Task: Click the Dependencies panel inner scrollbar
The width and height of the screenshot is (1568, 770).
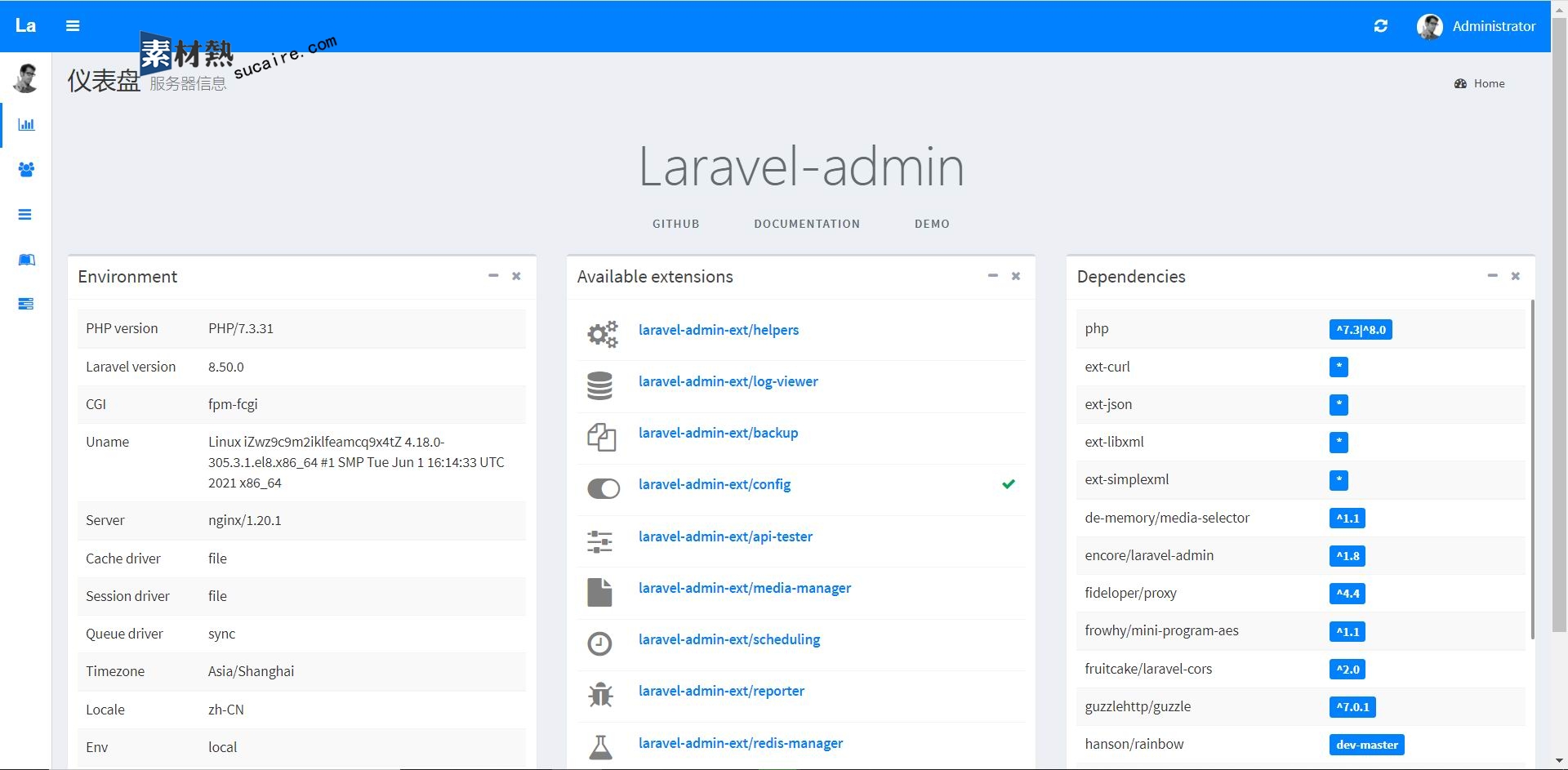Action: (x=1532, y=470)
